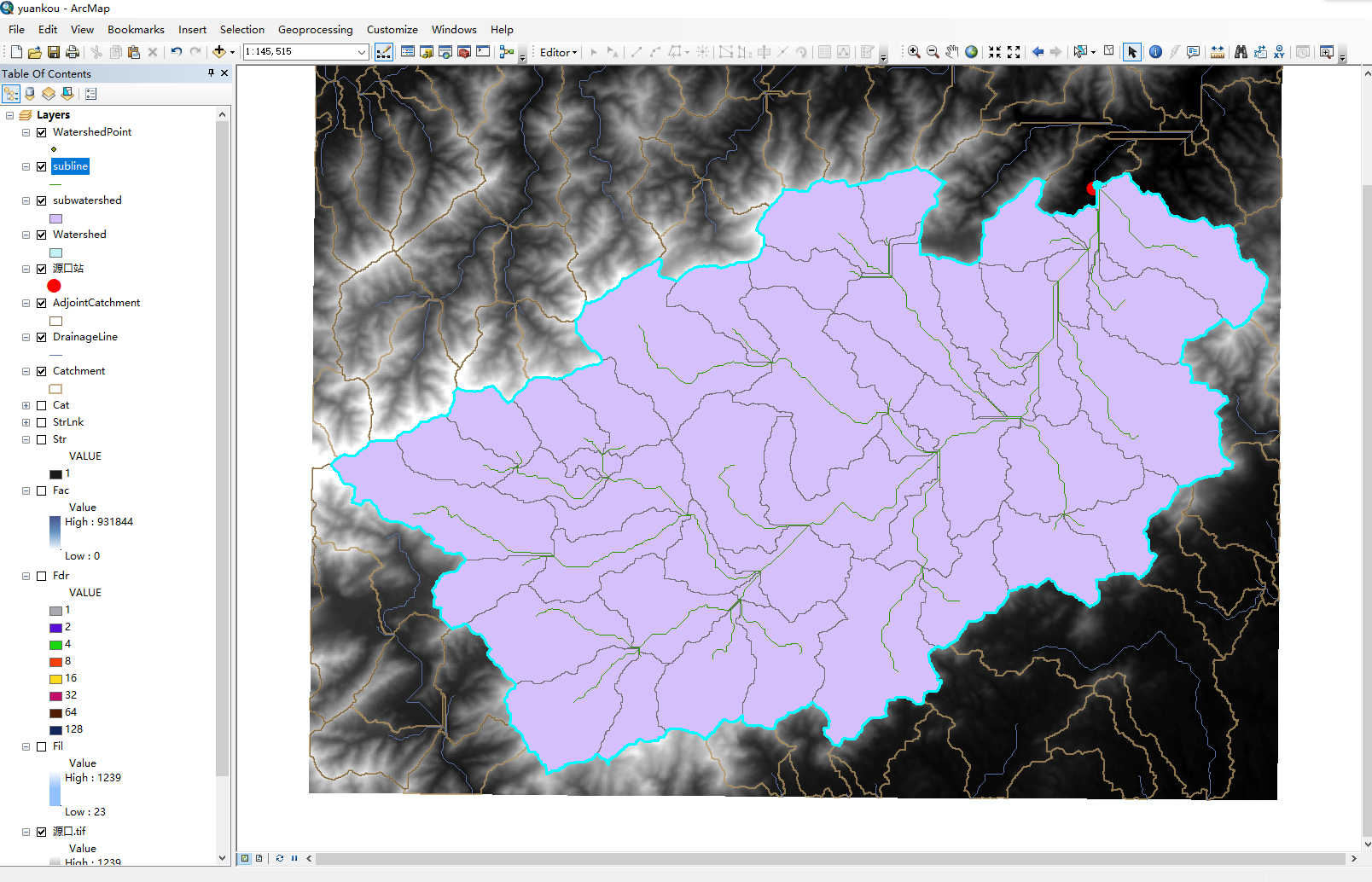Hide the Watershed layer
1372x882 pixels.
pyautogui.click(x=42, y=235)
